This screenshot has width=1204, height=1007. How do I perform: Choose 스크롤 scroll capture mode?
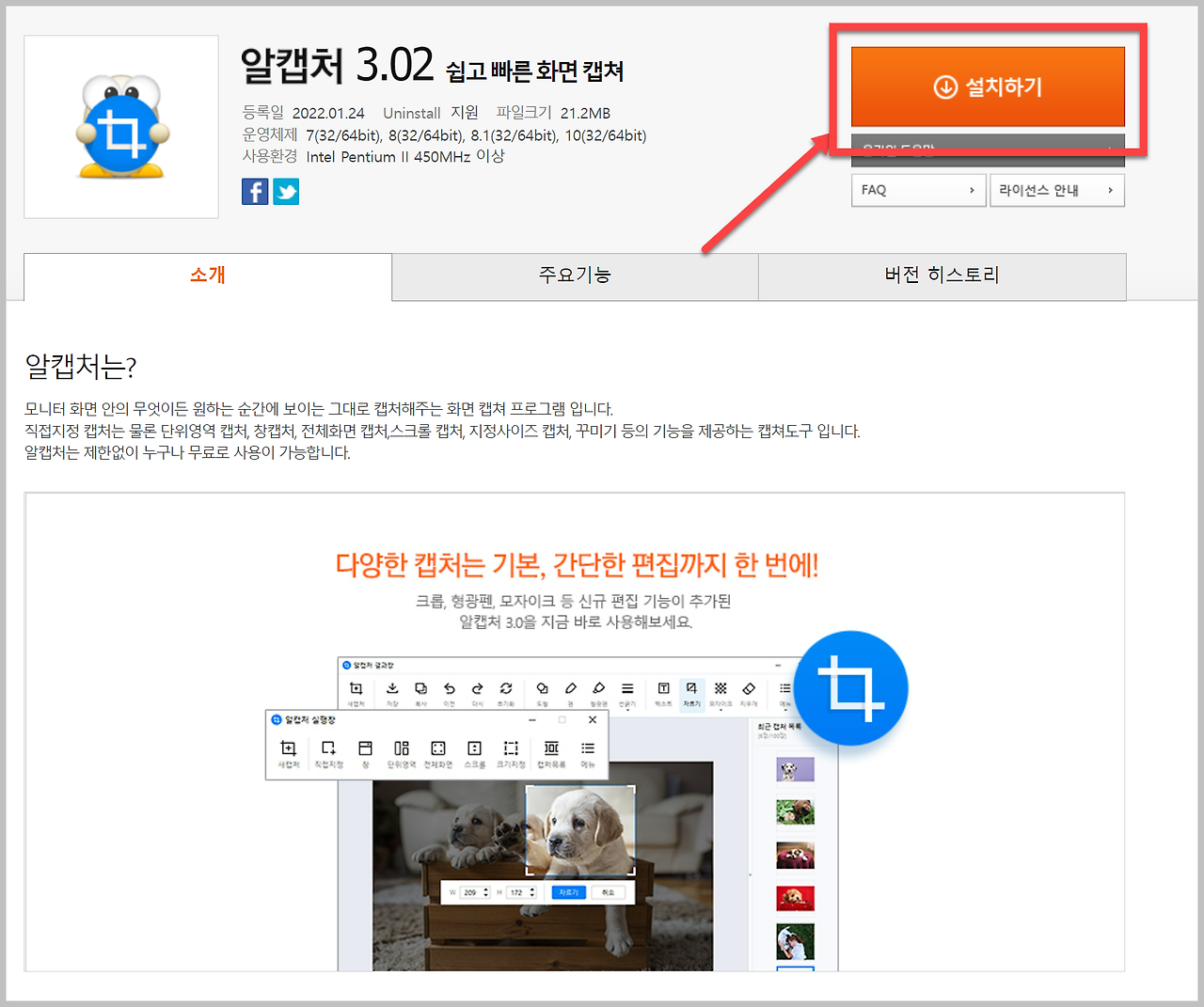click(x=474, y=754)
